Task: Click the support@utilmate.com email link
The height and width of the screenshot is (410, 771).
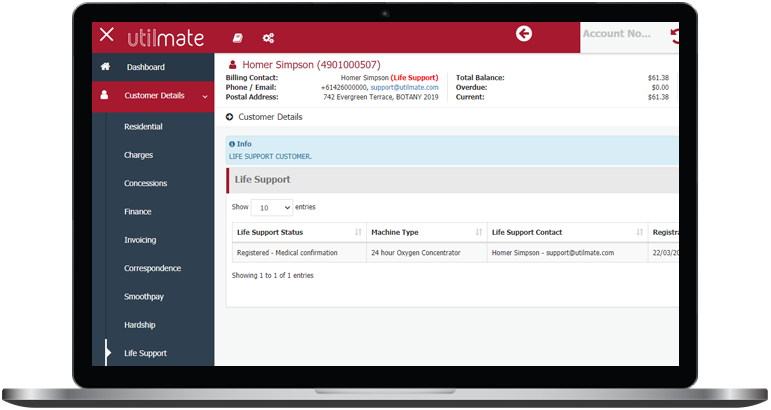Action: point(404,87)
